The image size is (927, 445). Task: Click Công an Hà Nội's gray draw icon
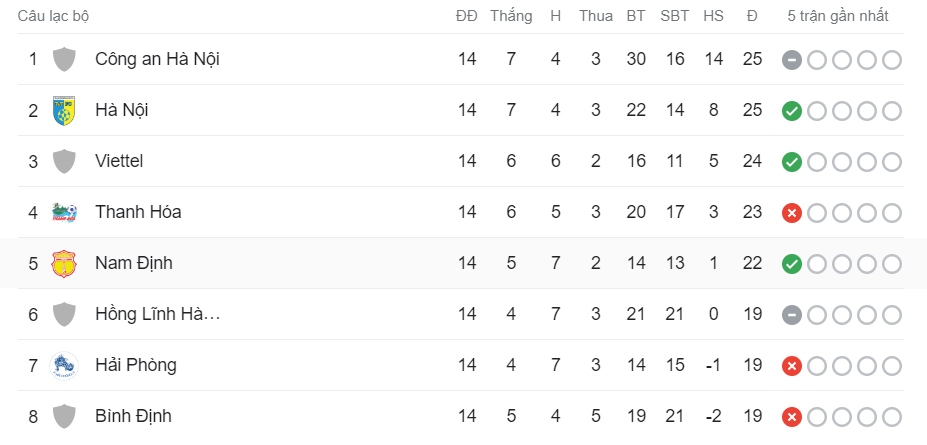(792, 60)
